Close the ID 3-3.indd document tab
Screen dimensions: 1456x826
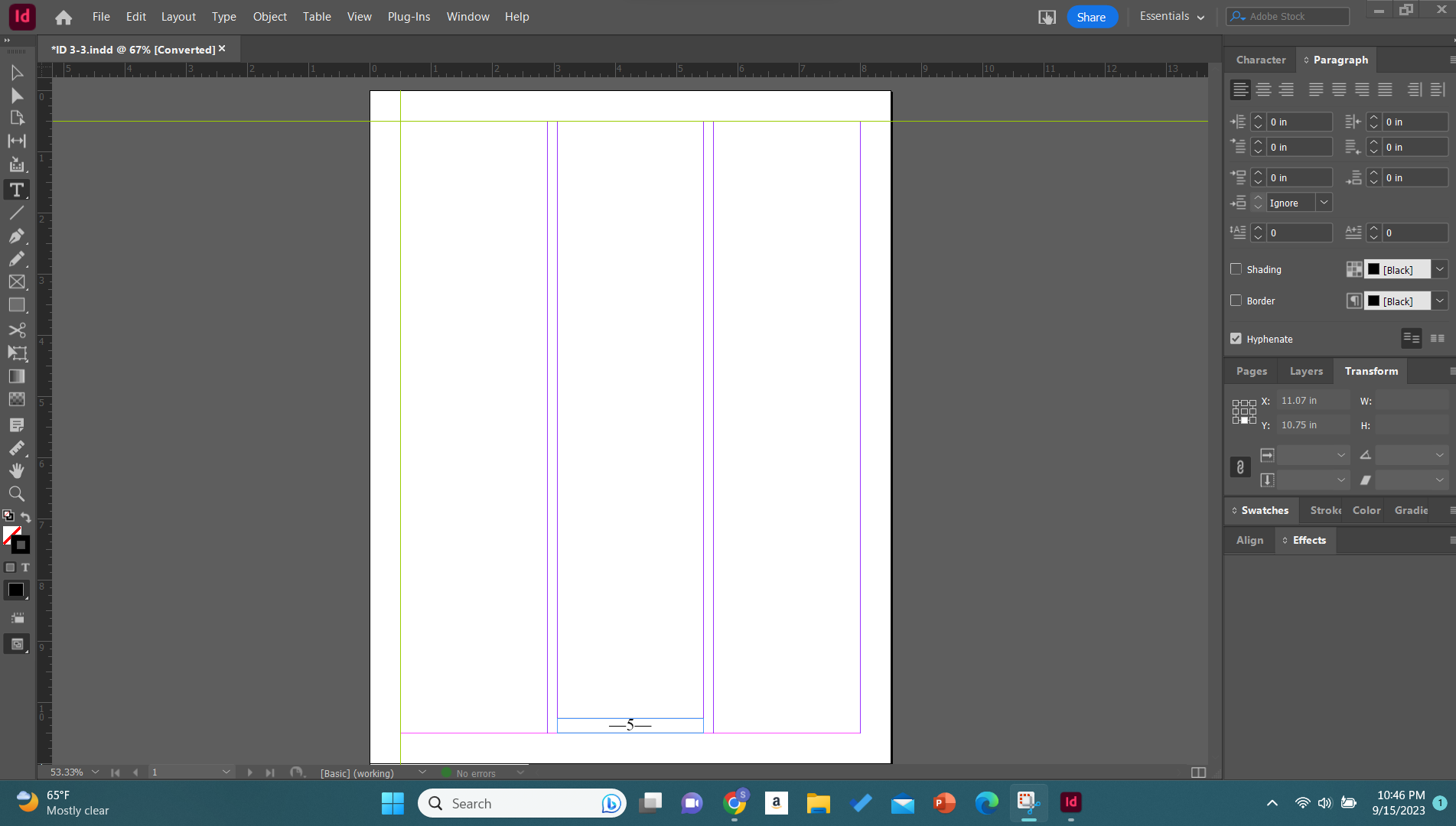[x=222, y=49]
